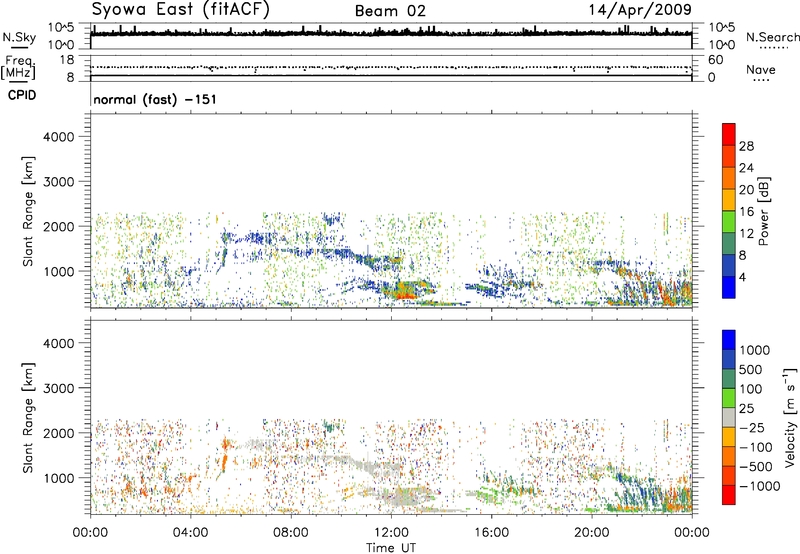This screenshot has height=554, width=800.
Task: Click the "-100" Velocity colorbar label
Action: point(756,447)
